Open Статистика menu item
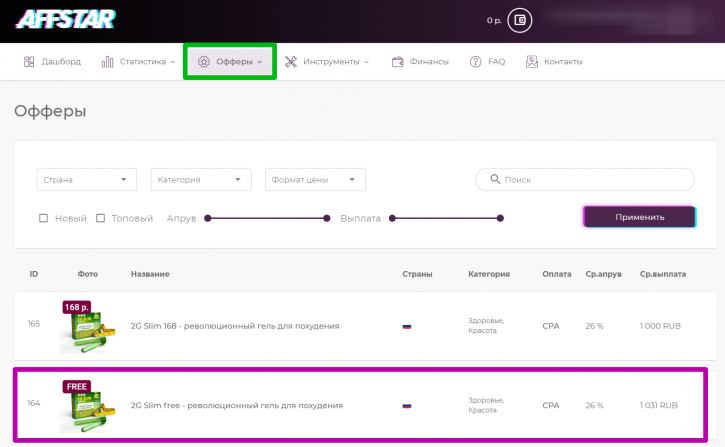This screenshot has width=725, height=447. (138, 61)
